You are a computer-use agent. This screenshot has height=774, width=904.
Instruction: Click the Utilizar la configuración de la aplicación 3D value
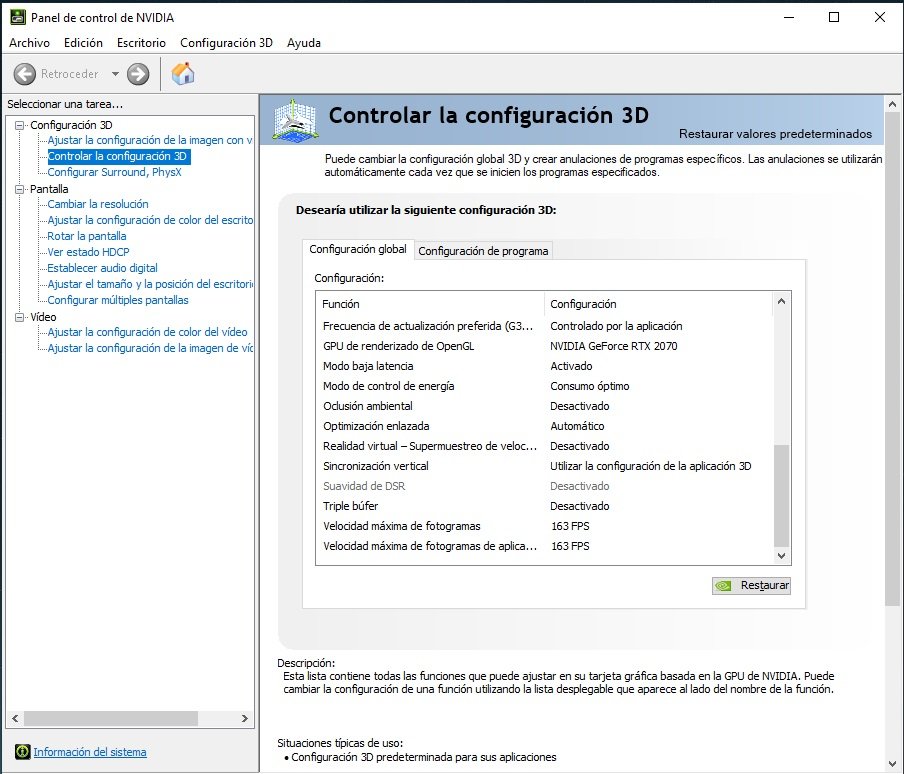click(x=650, y=466)
